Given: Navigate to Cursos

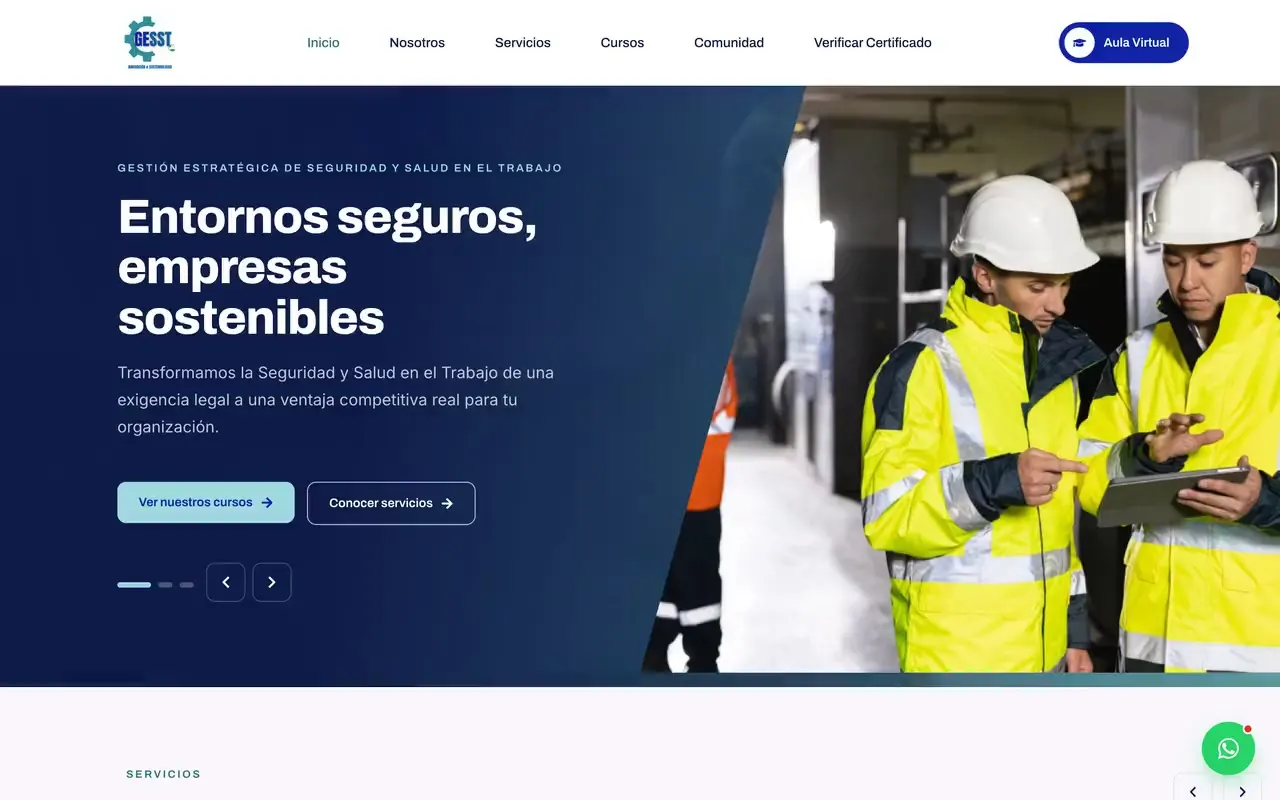Looking at the screenshot, I should (622, 43).
